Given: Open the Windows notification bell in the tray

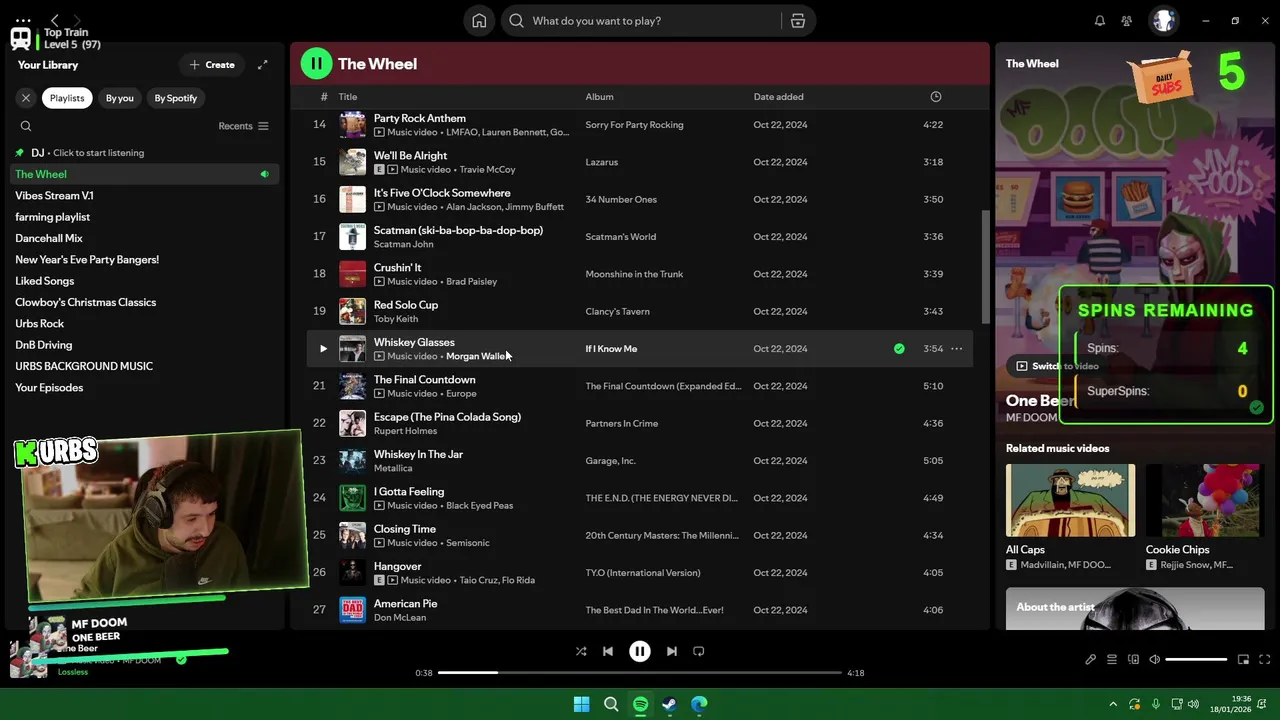Looking at the screenshot, I should pos(1264,704).
